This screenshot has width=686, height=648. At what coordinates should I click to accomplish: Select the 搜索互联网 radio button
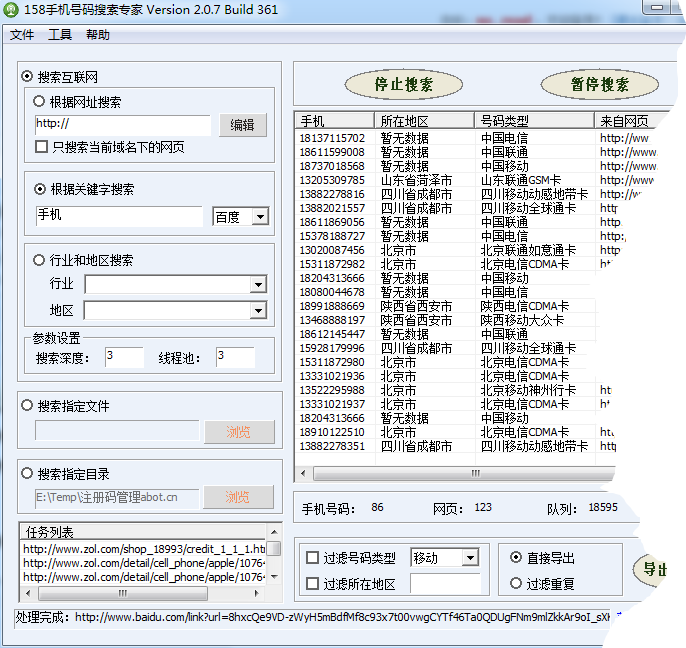(x=27, y=77)
